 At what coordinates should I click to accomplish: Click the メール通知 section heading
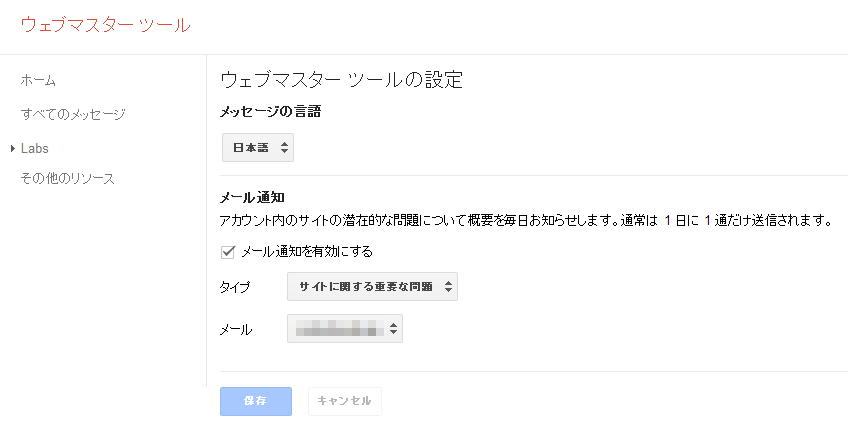click(253, 197)
